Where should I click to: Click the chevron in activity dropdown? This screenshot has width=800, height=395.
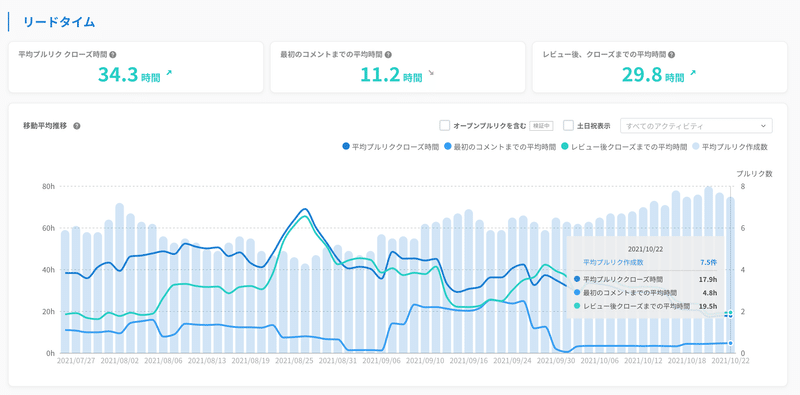(x=763, y=126)
